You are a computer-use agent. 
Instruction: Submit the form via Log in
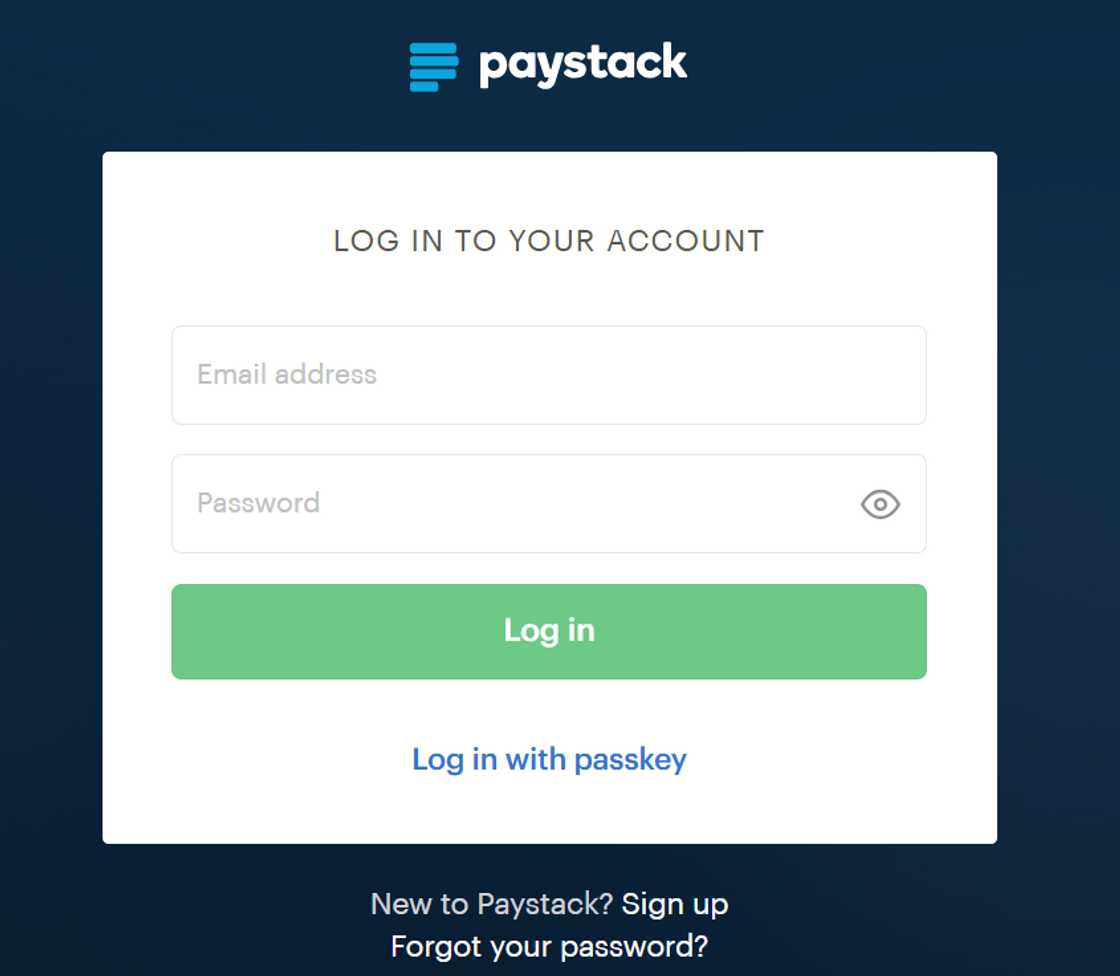click(x=549, y=631)
